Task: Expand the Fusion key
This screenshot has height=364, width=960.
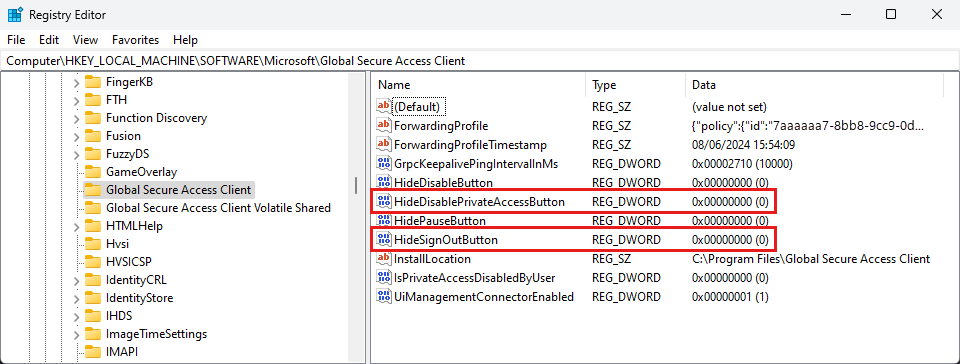Action: point(77,136)
